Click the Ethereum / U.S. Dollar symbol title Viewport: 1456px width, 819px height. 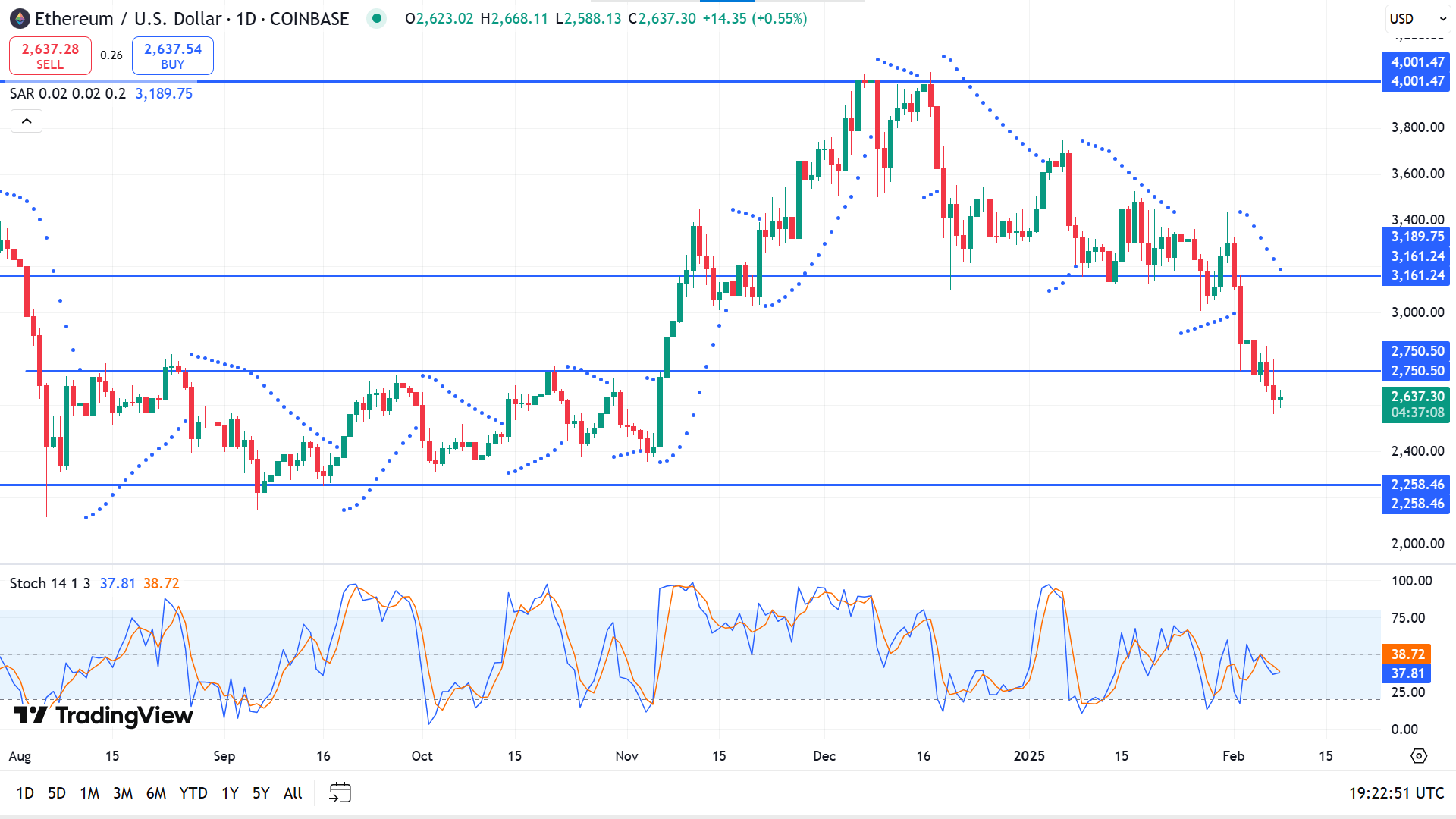tap(128, 18)
